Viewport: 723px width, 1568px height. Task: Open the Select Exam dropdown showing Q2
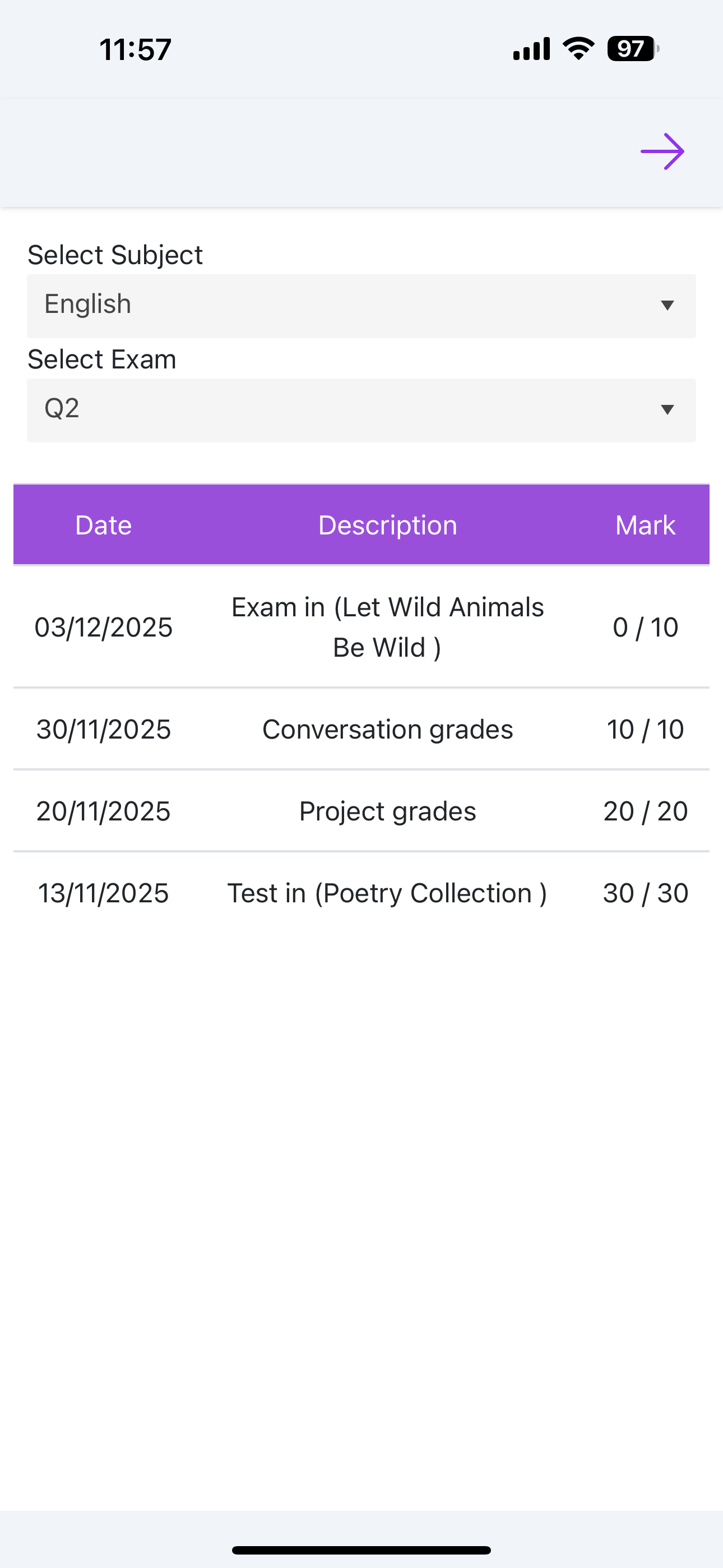[361, 409]
